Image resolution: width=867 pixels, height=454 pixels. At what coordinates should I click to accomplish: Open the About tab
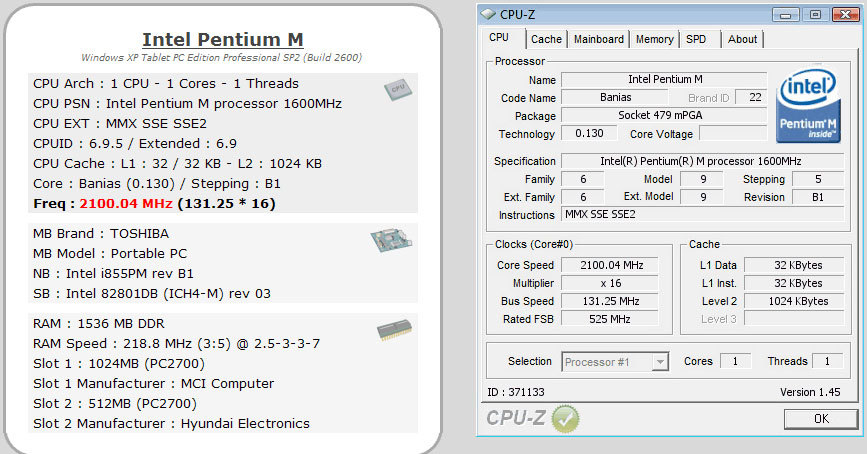pyautogui.click(x=742, y=39)
